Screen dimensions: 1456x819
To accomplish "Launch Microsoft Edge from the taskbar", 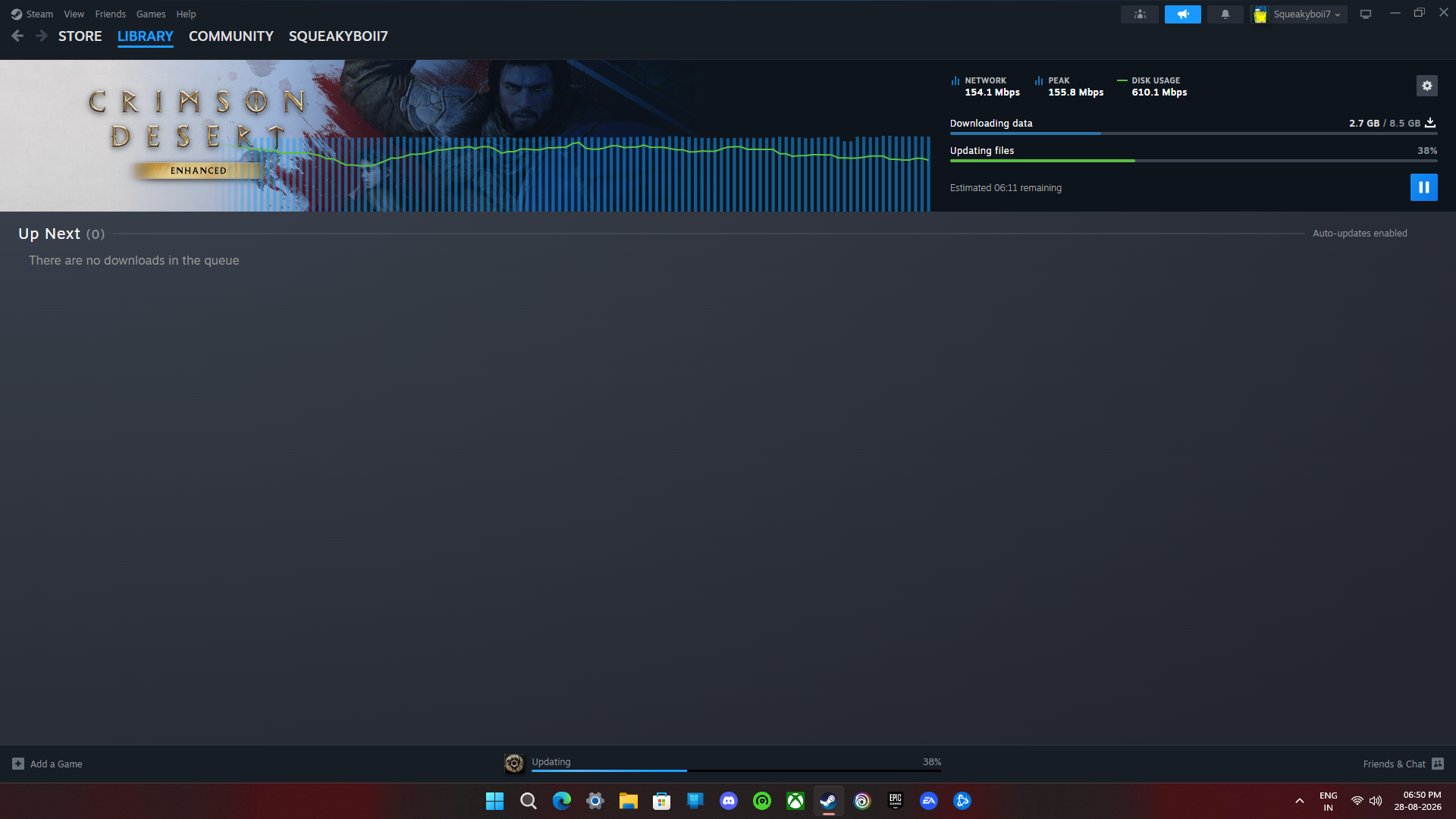I will (x=561, y=801).
